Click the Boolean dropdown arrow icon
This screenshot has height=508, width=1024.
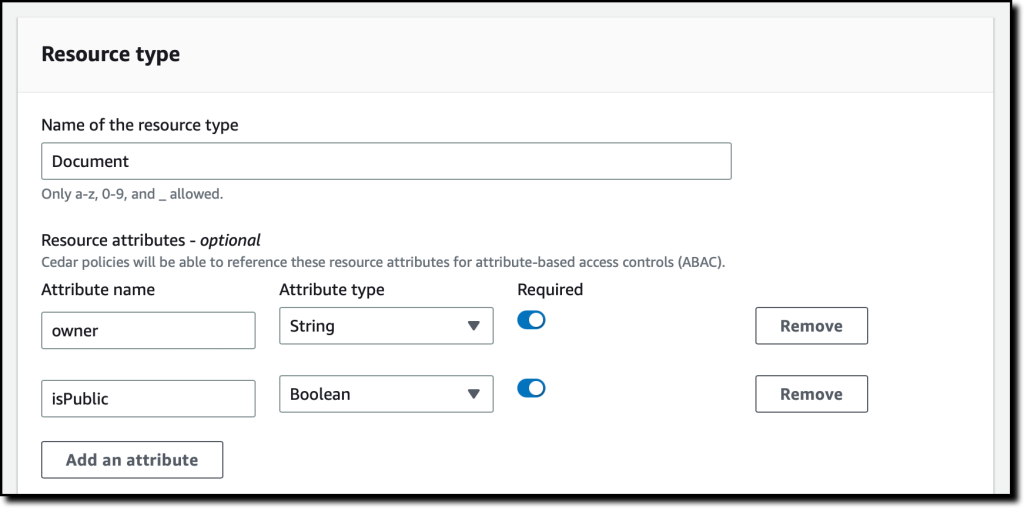click(x=473, y=394)
